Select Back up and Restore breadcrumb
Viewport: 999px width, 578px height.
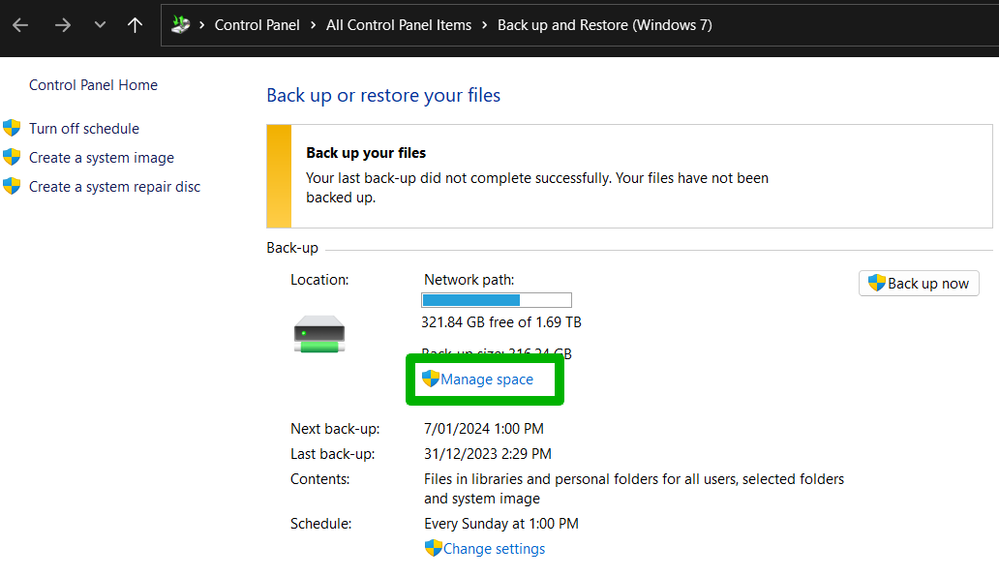(x=604, y=25)
